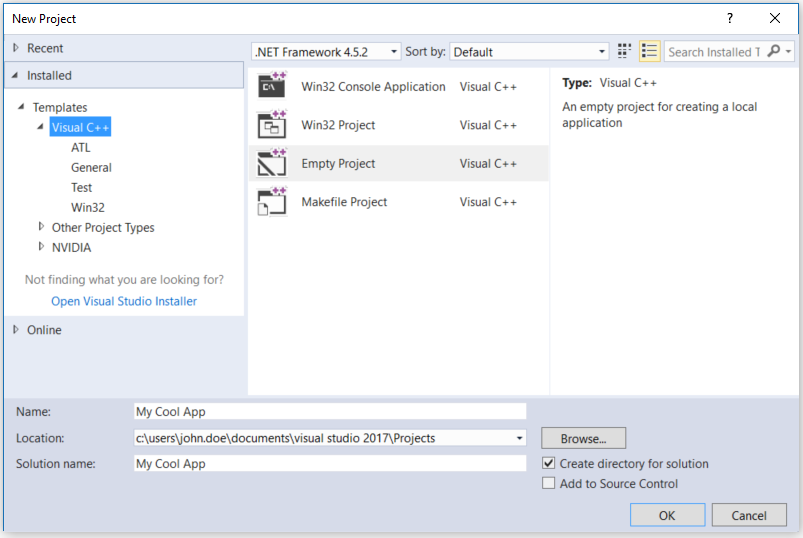Click the Empty Project template icon

(272, 163)
